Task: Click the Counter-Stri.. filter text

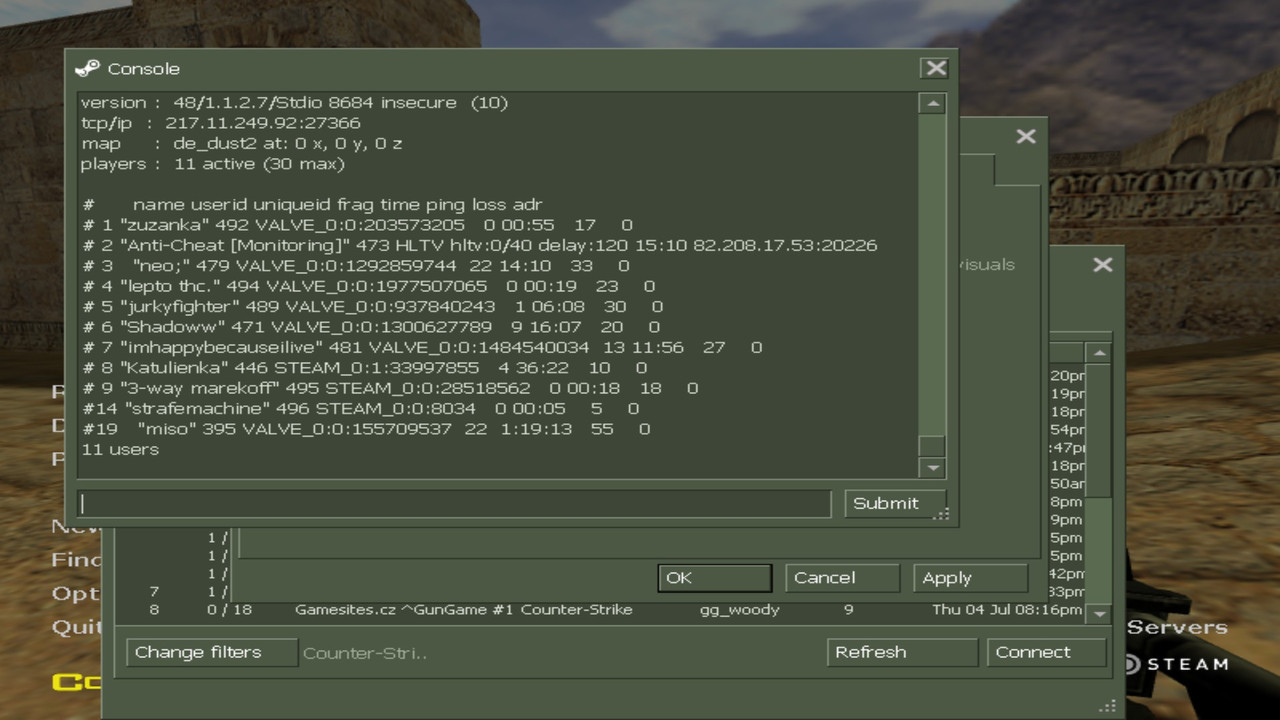Action: pyautogui.click(x=365, y=653)
